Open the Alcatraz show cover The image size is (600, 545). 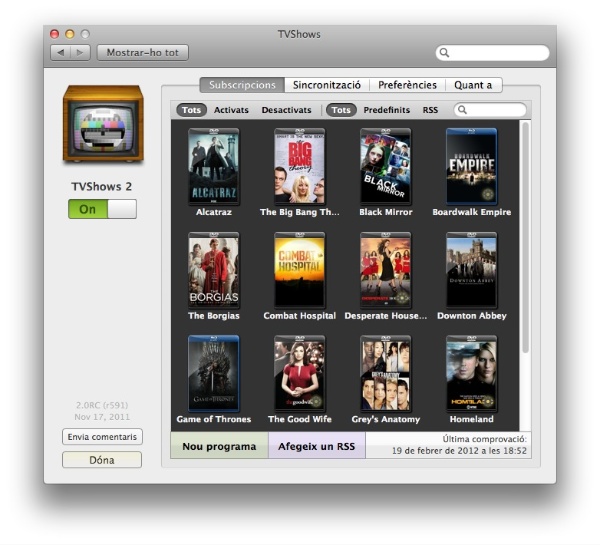click(214, 166)
